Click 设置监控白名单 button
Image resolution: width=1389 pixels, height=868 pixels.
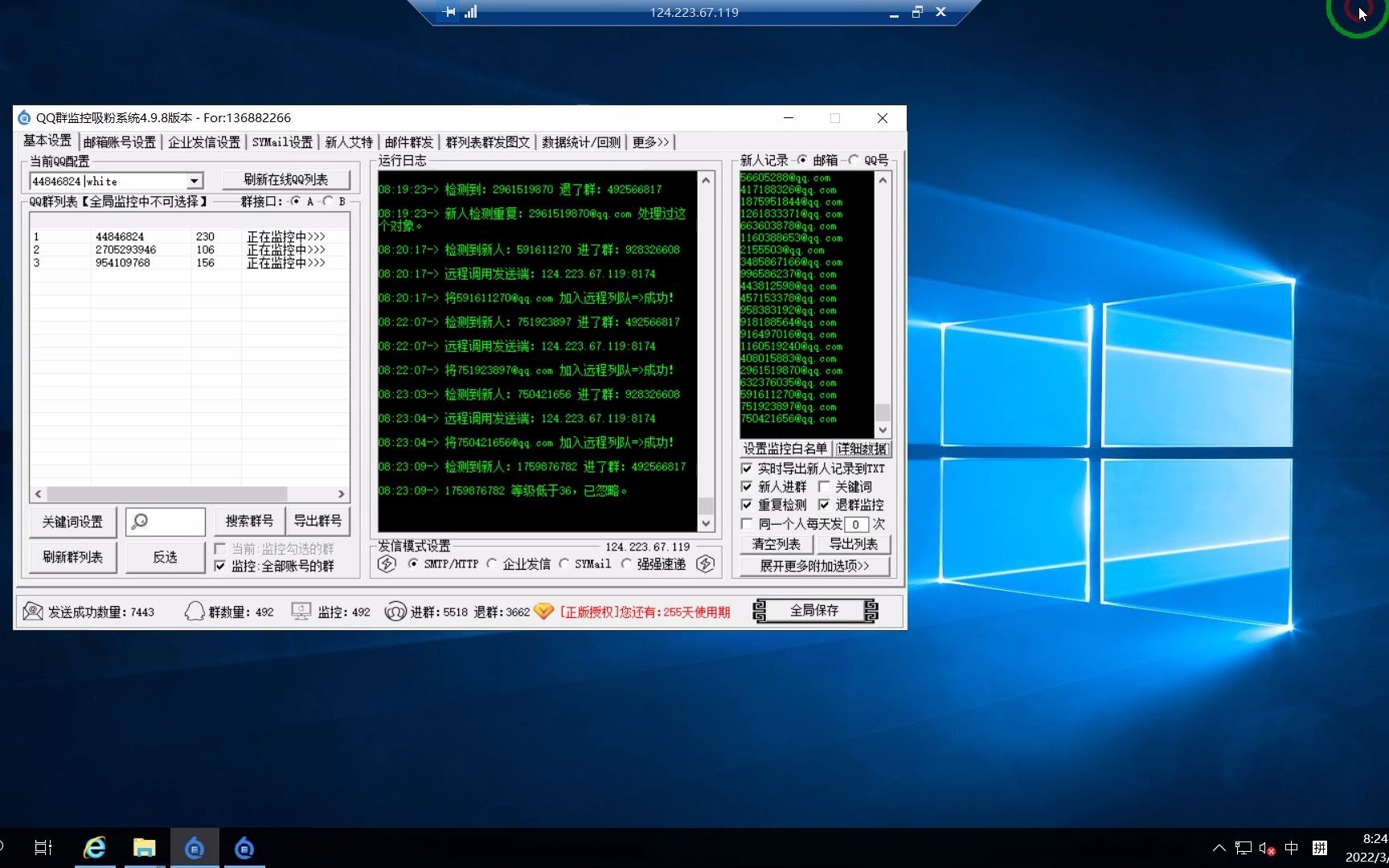pyautogui.click(x=785, y=448)
